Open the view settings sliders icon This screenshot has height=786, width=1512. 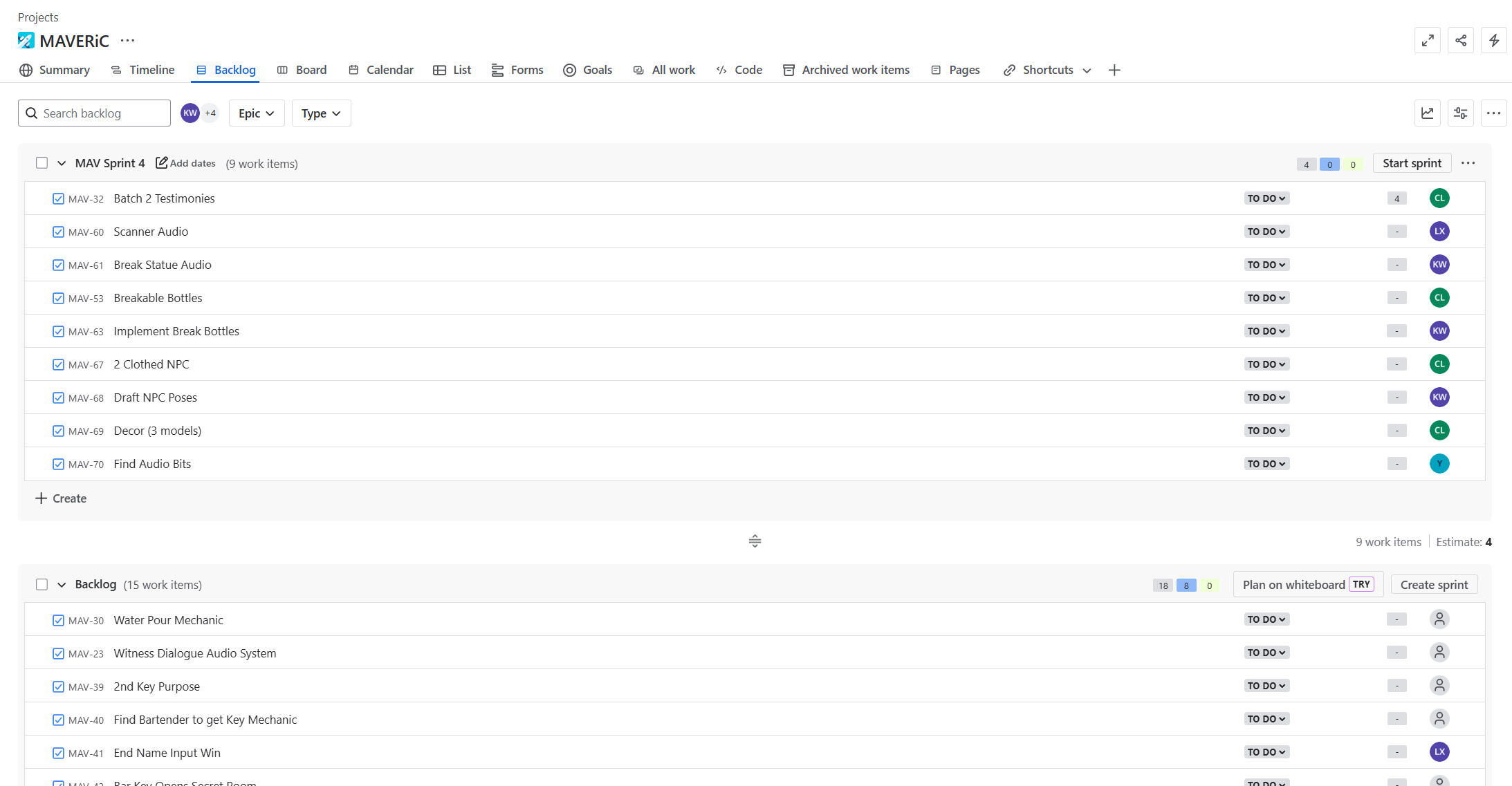coord(1460,113)
